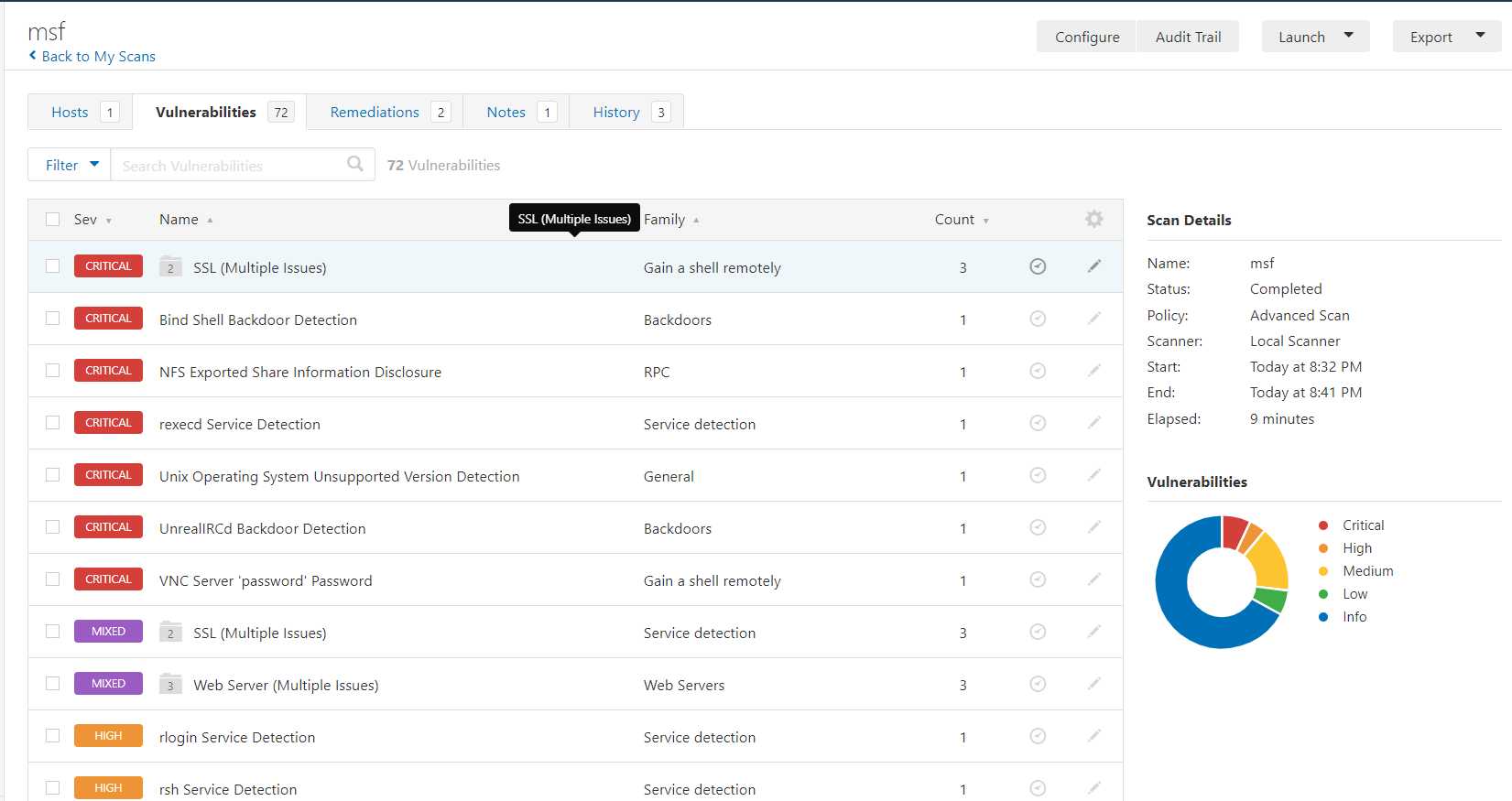Click the Info blue legend dot

pos(1323,617)
